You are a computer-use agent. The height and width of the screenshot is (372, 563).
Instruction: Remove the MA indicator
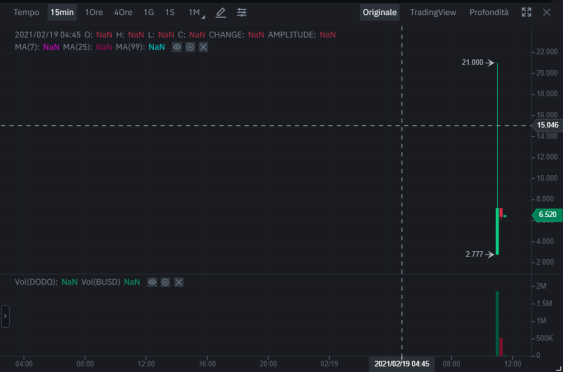click(203, 47)
